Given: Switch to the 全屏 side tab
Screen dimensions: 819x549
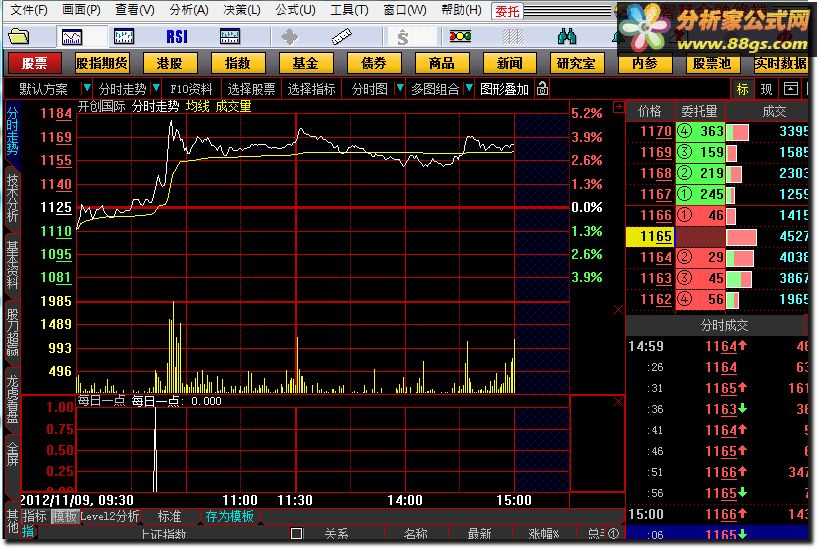Looking at the screenshot, I should point(13,453).
